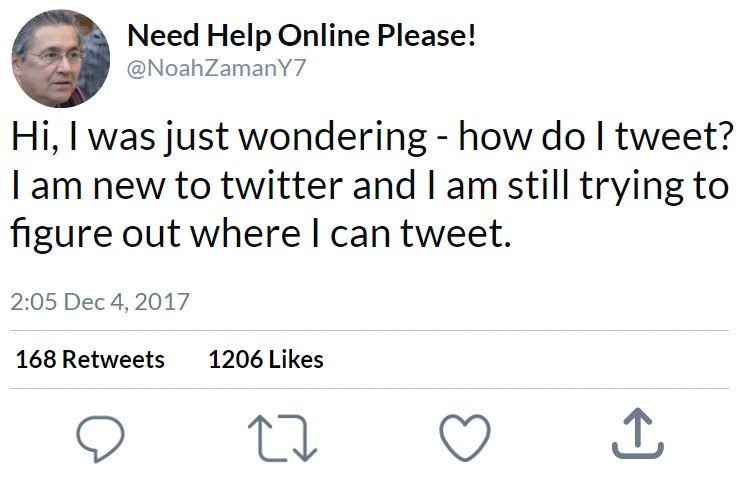Click the phrase "how do I tweet?"

tap(596, 138)
